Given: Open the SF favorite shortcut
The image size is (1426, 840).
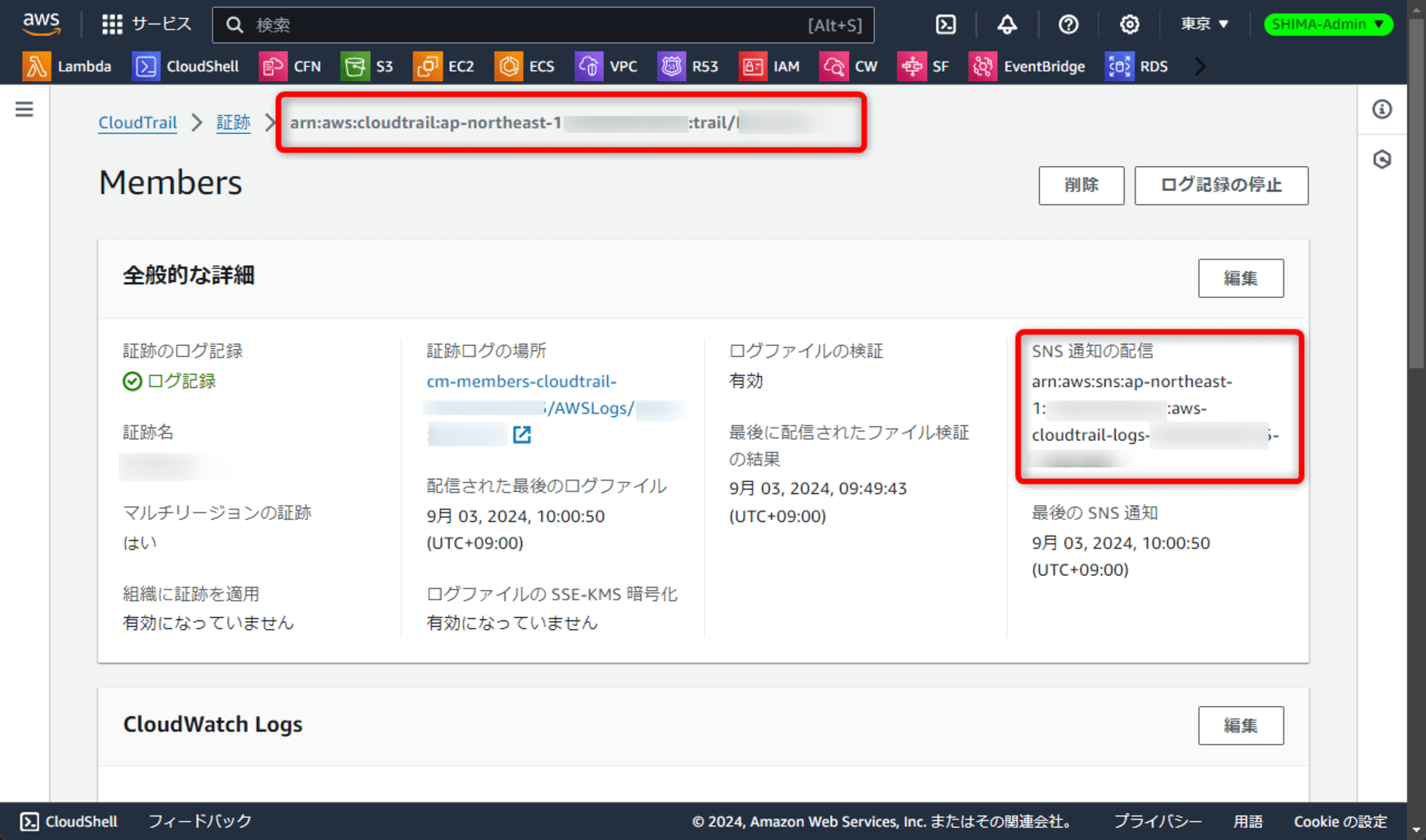Looking at the screenshot, I should (923, 66).
